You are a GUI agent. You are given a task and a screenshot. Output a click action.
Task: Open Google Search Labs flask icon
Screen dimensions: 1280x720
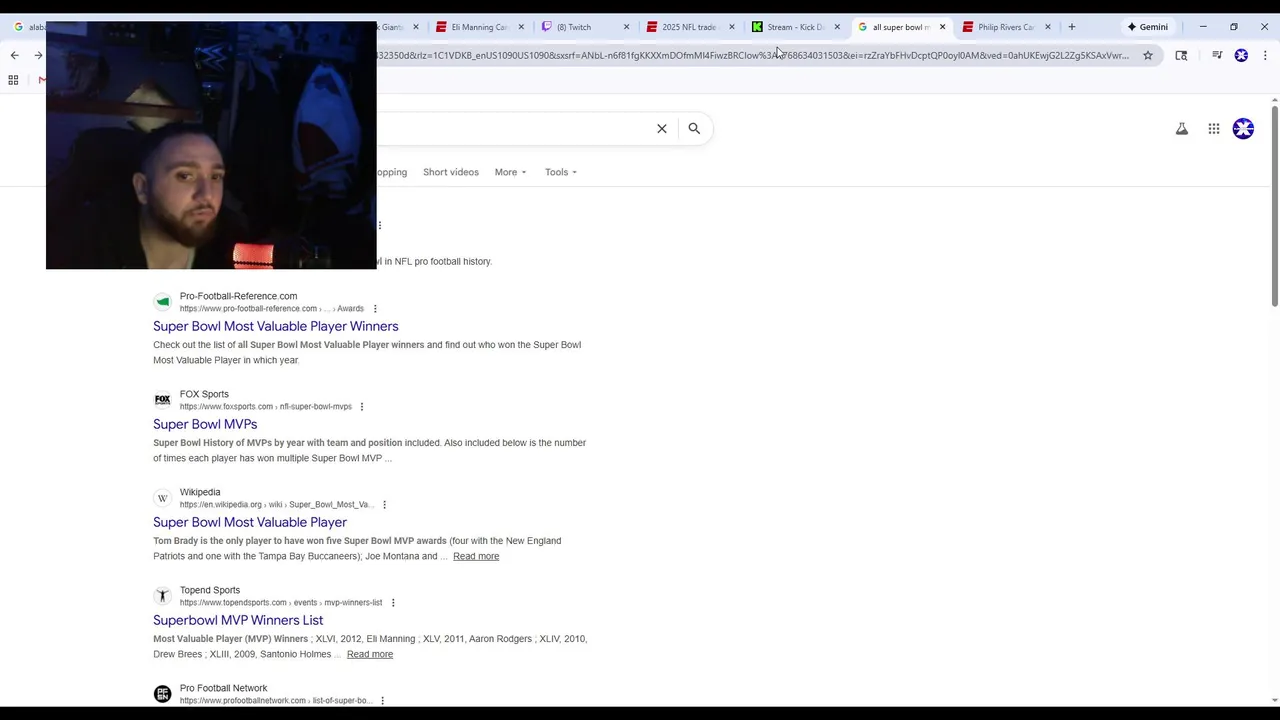(1182, 128)
